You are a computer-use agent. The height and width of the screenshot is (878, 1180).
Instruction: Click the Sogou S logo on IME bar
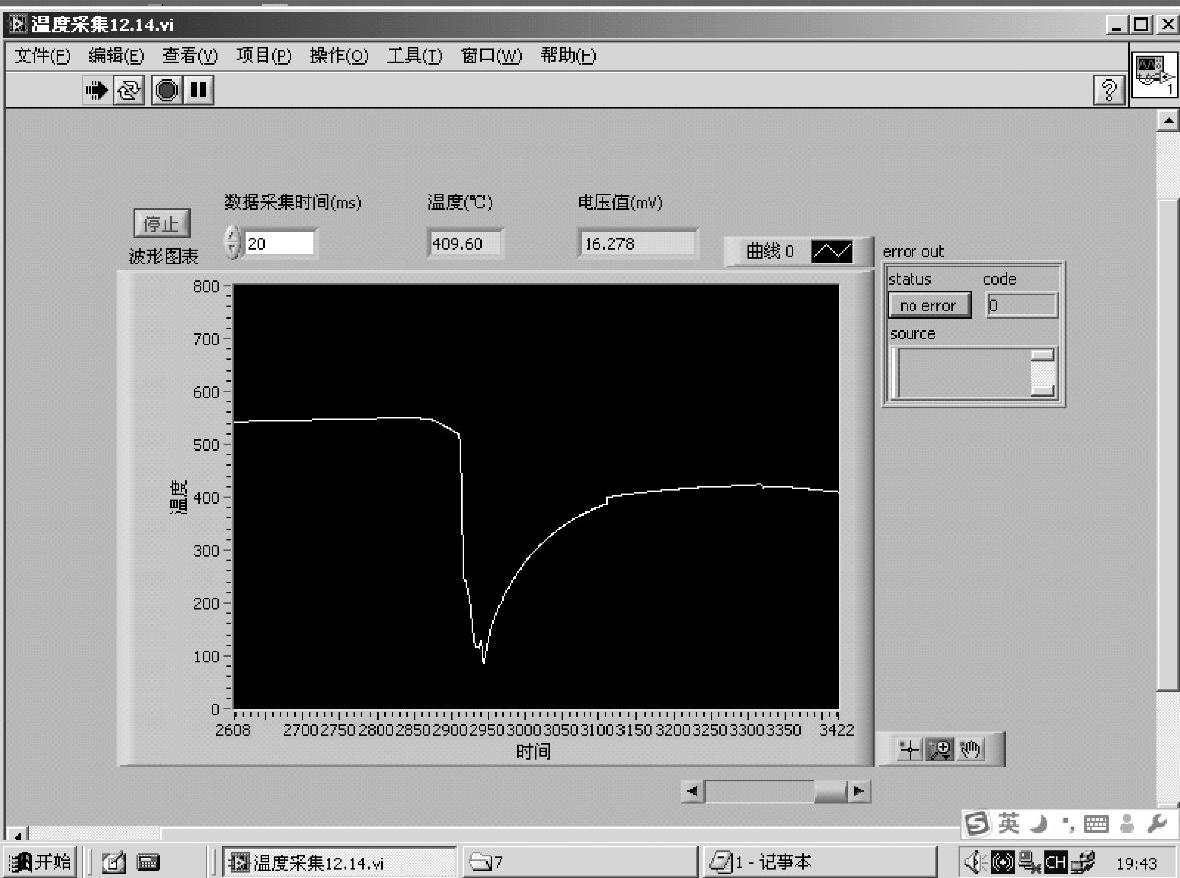tap(977, 824)
